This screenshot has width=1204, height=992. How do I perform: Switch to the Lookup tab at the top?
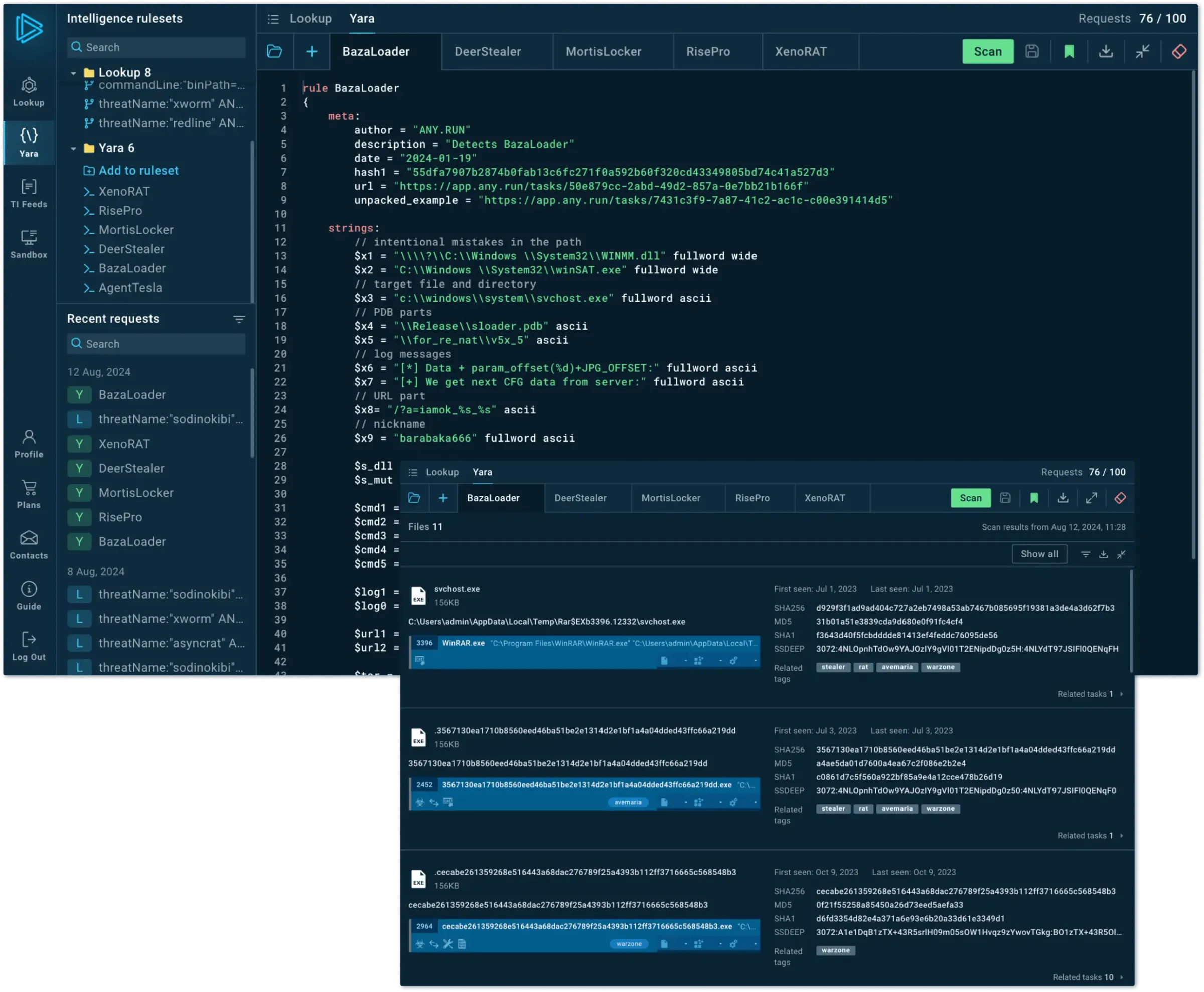coord(310,18)
